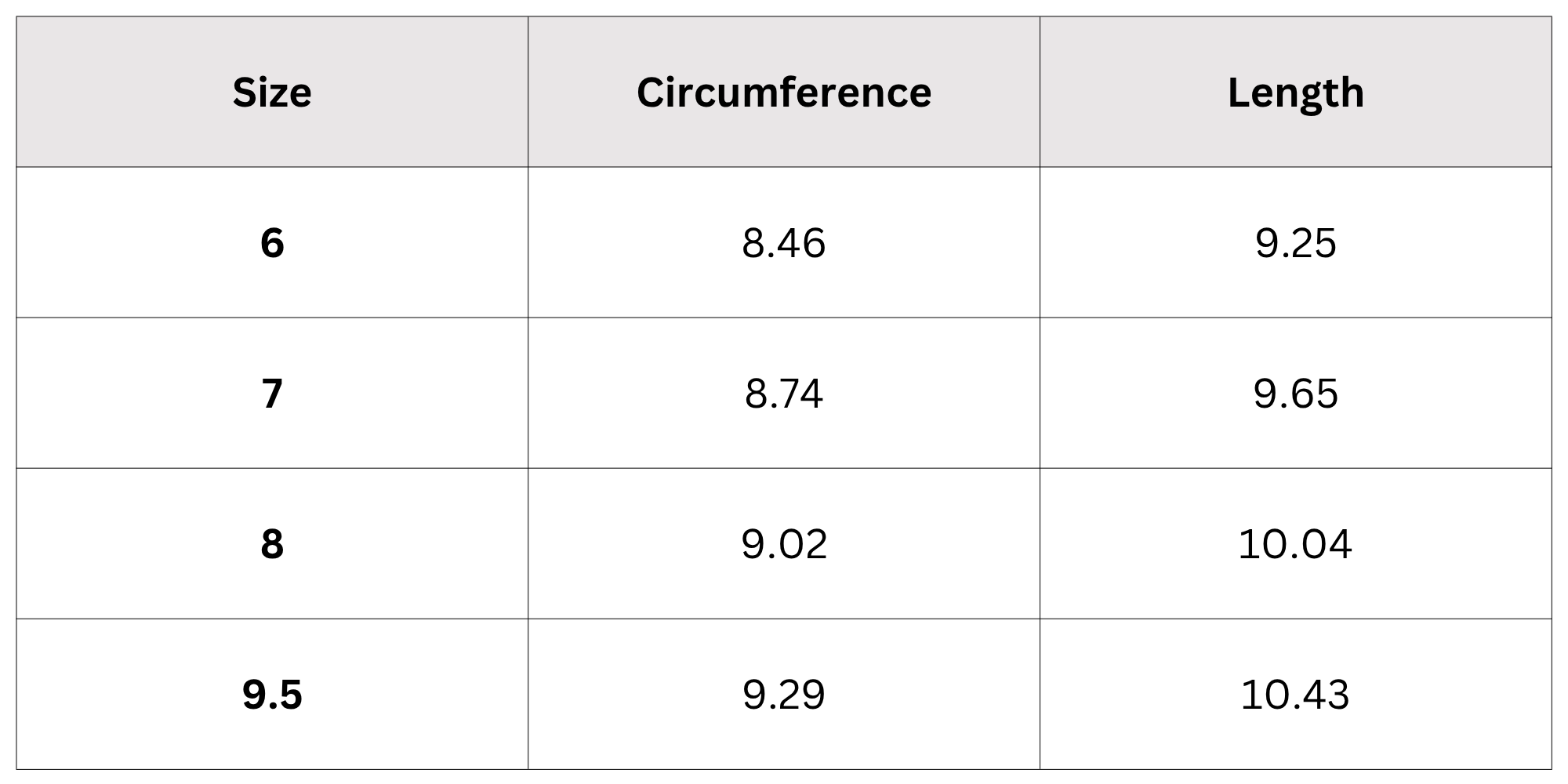The height and width of the screenshot is (784, 1568).
Task: Click circumference value 9.29
Action: click(x=784, y=695)
